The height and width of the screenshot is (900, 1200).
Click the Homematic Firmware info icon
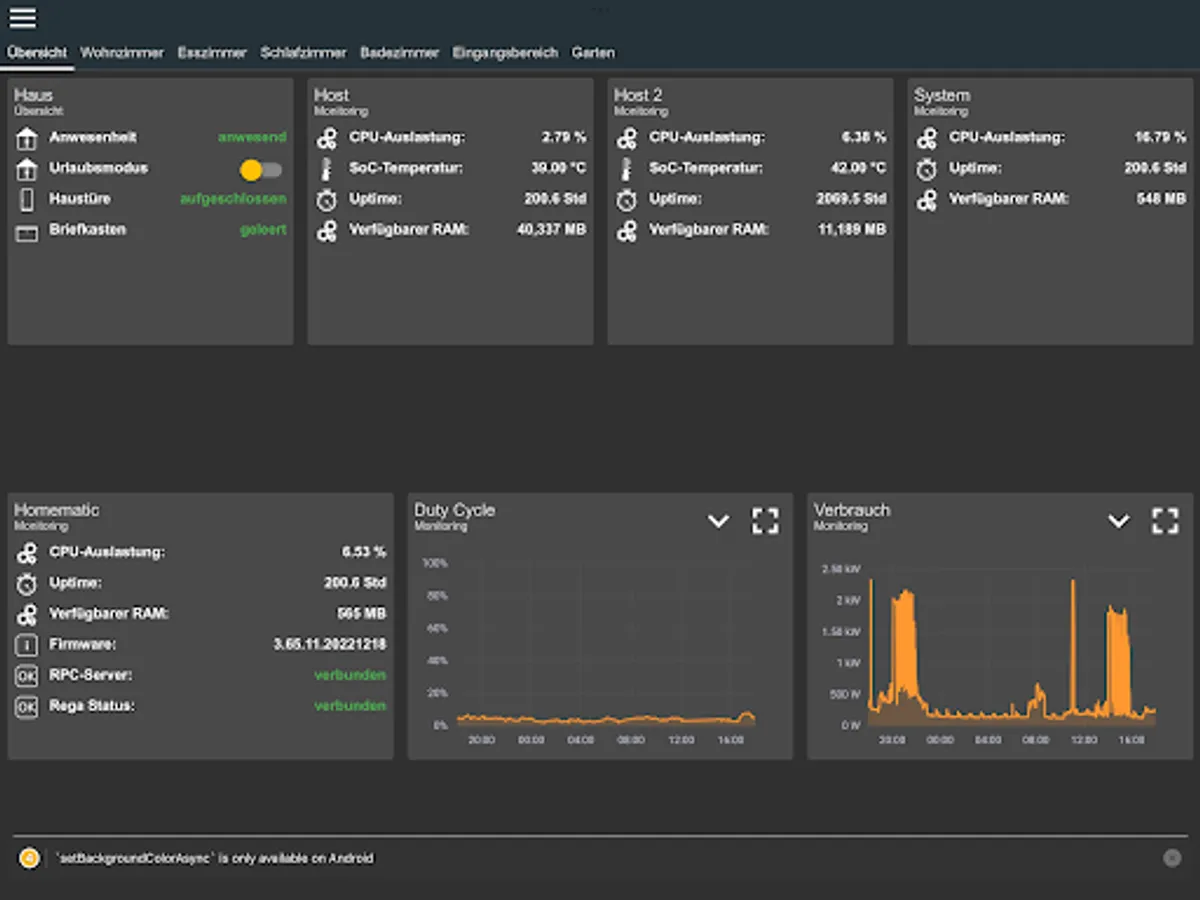point(27,645)
